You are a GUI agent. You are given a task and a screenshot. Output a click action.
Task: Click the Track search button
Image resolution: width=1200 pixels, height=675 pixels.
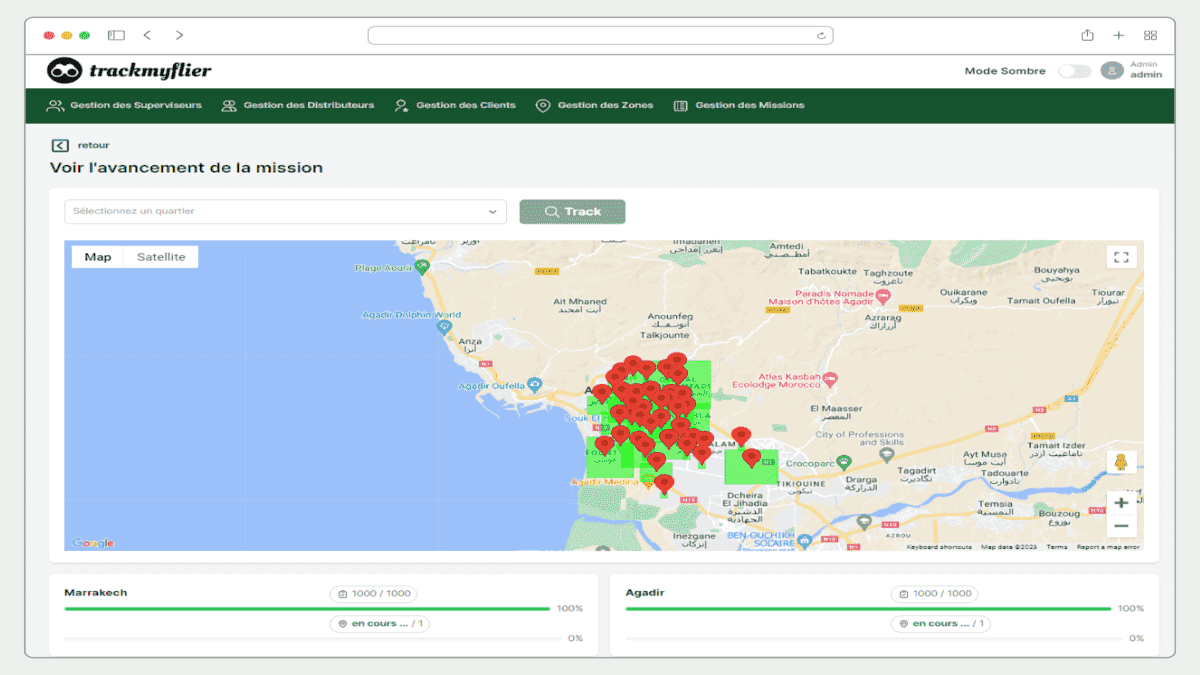point(572,211)
